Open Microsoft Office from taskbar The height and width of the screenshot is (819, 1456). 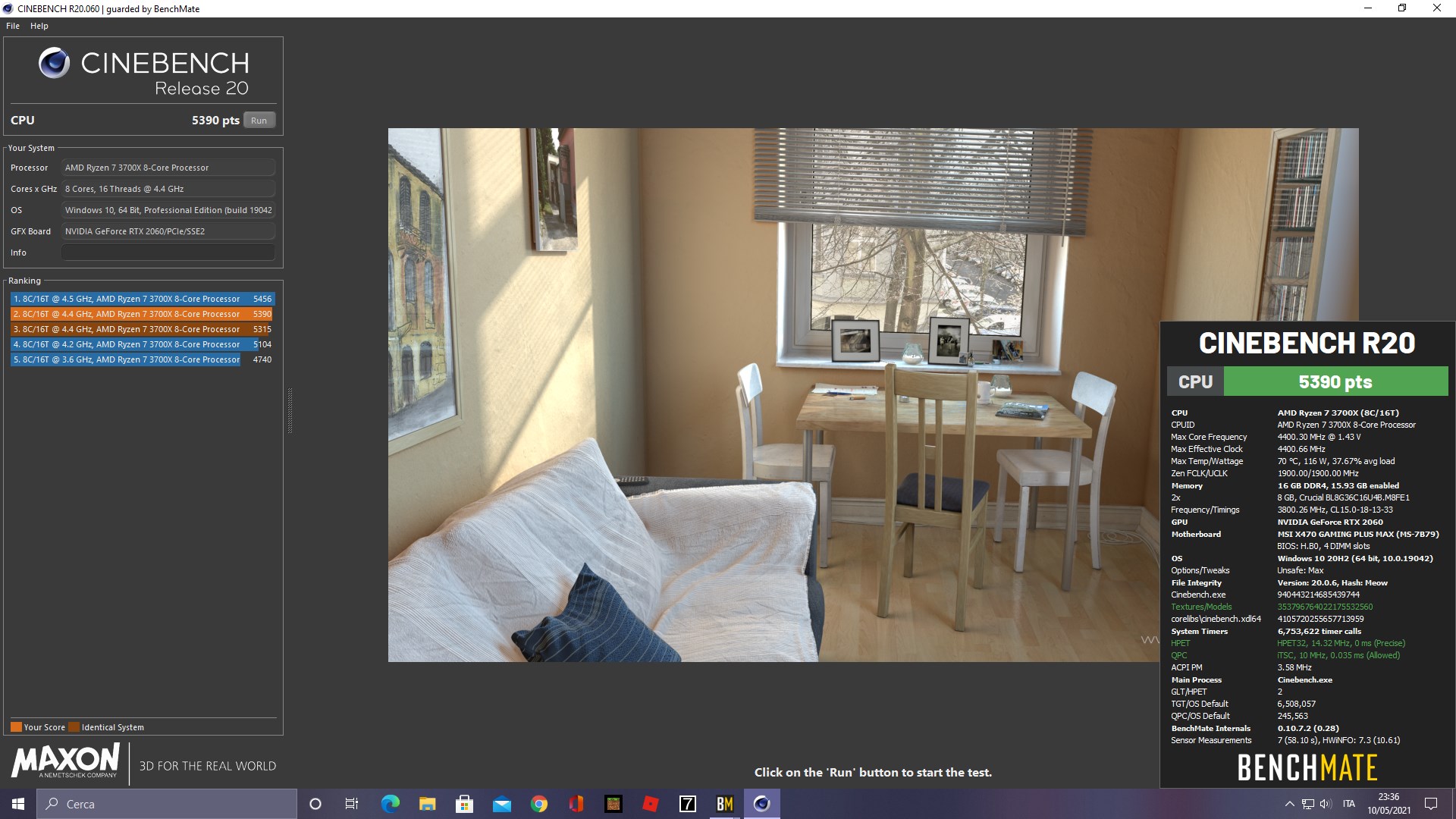click(576, 804)
